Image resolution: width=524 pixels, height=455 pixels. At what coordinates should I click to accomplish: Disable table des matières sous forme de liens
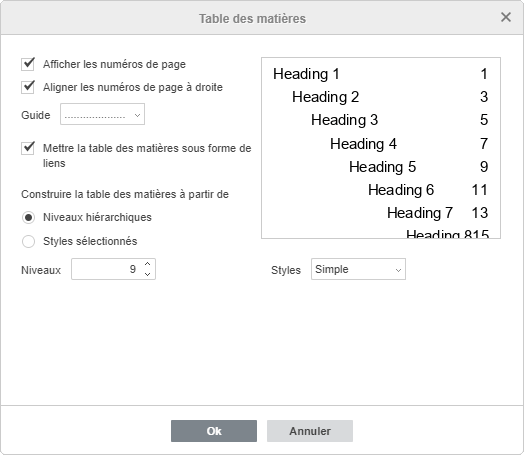pyautogui.click(x=28, y=148)
